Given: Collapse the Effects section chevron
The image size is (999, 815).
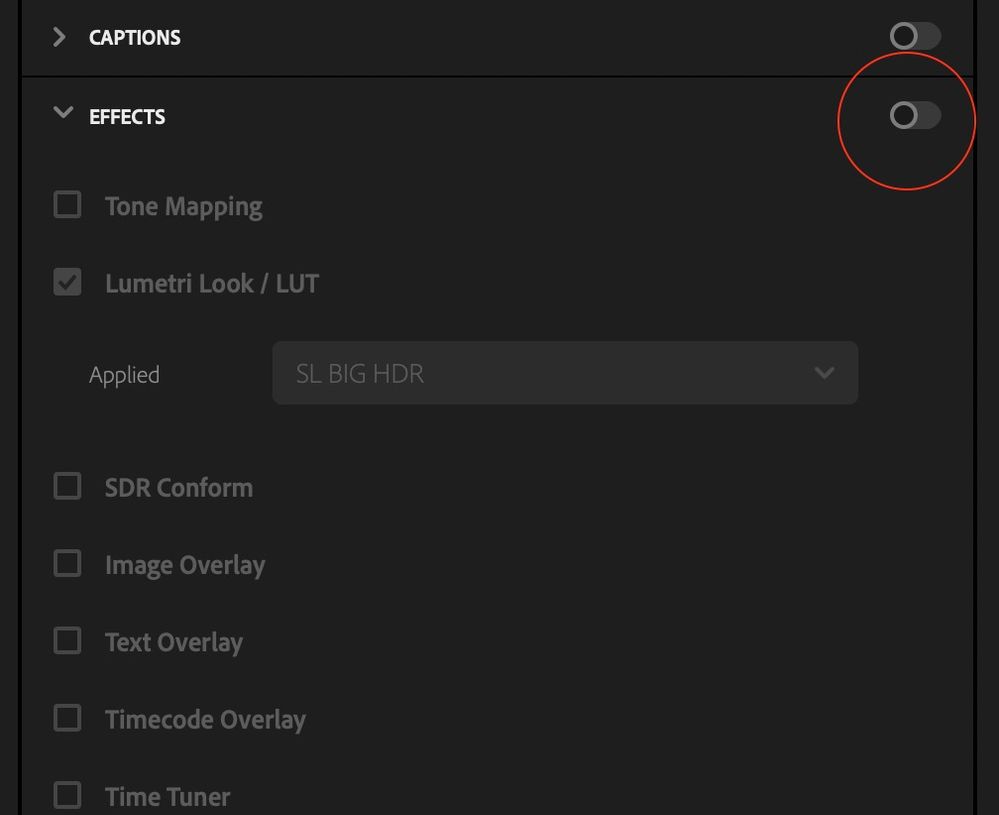Looking at the screenshot, I should [x=63, y=113].
